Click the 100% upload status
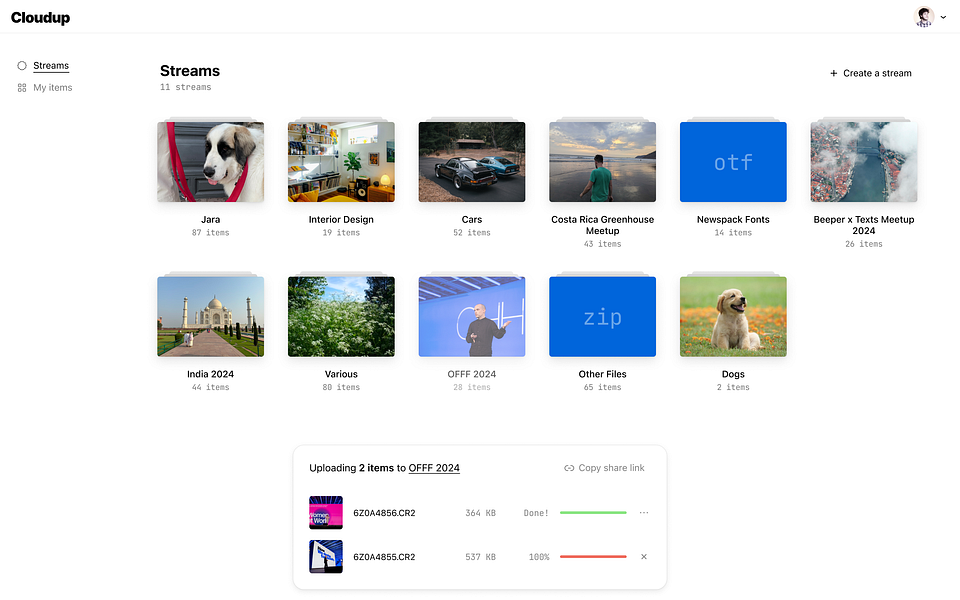The width and height of the screenshot is (960, 600). click(539, 557)
